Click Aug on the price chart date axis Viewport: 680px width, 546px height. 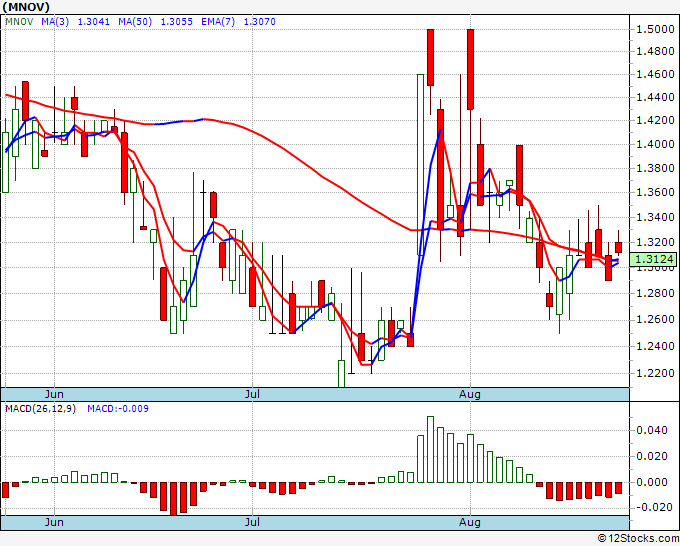coord(470,395)
